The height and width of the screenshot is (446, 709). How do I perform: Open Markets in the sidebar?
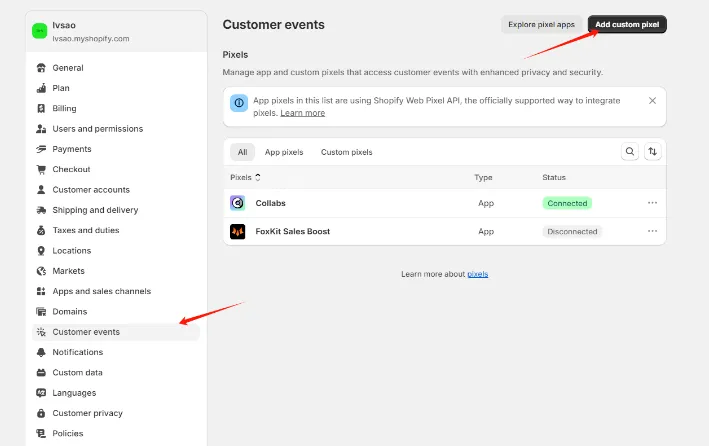tap(116, 271)
